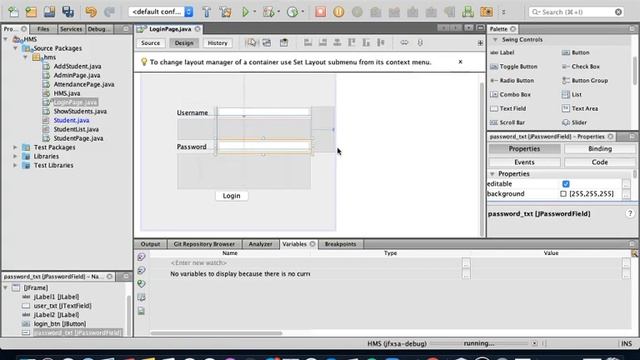Click the Undo toolbar icon
Viewport: 640px width, 360px height.
click(x=91, y=12)
